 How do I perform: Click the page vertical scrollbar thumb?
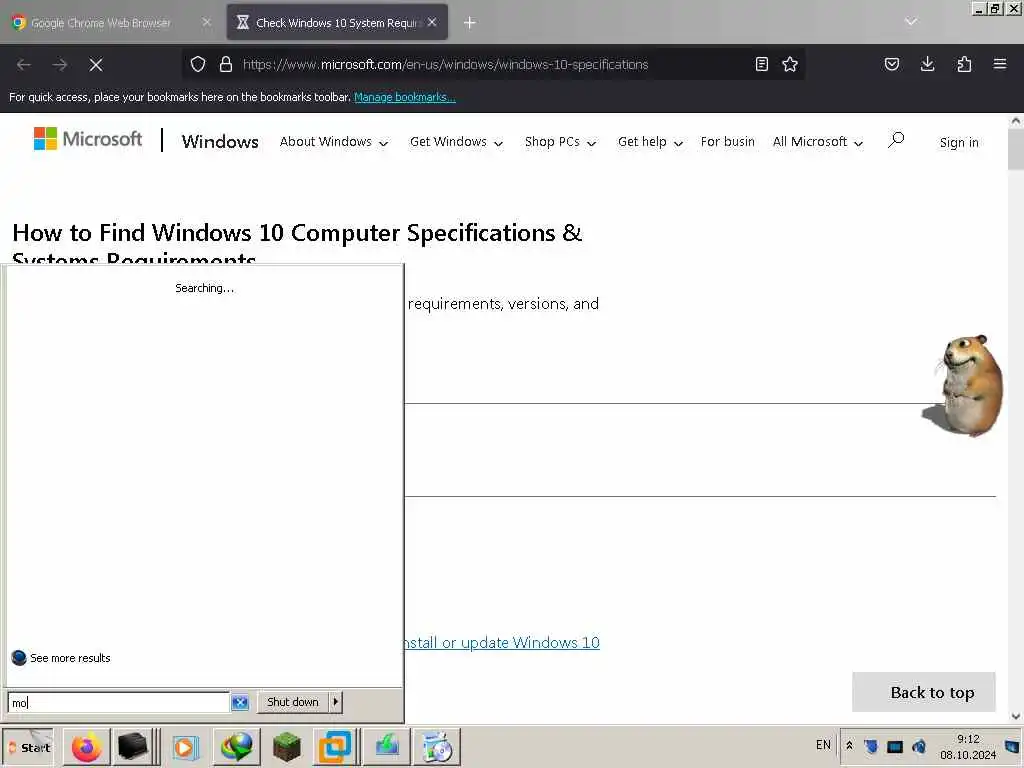tap(1016, 149)
